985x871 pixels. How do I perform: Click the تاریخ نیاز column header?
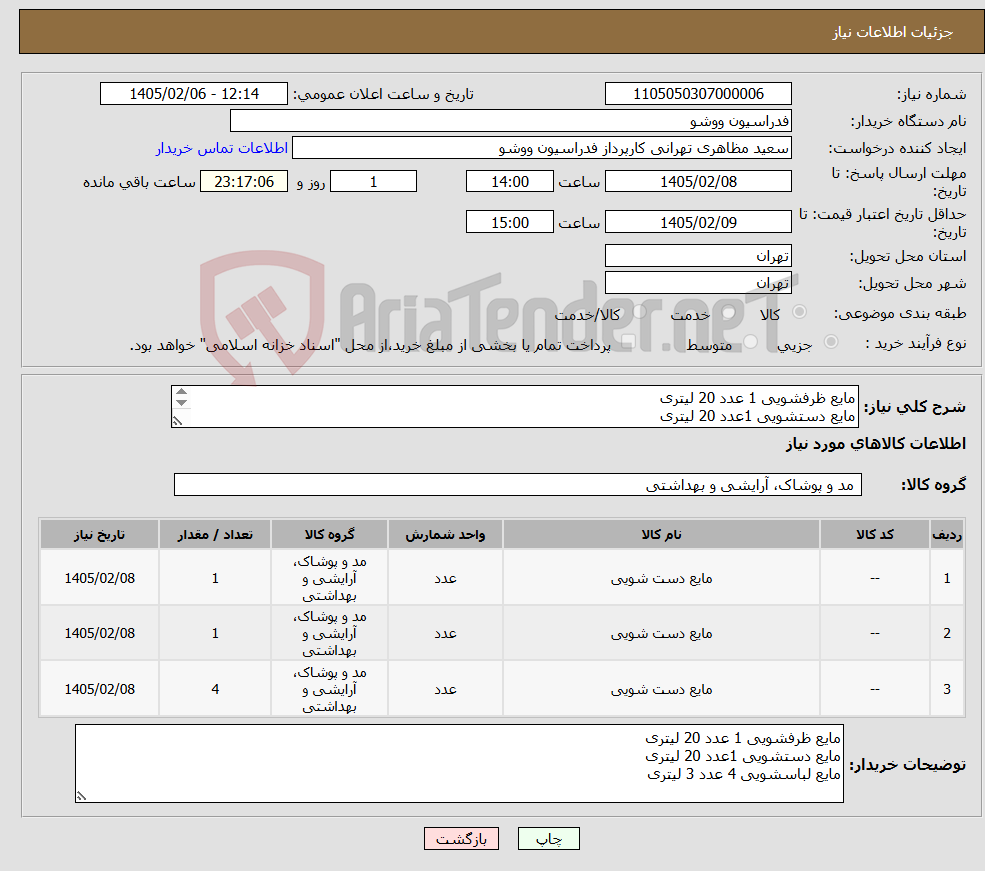pyautogui.click(x=99, y=534)
